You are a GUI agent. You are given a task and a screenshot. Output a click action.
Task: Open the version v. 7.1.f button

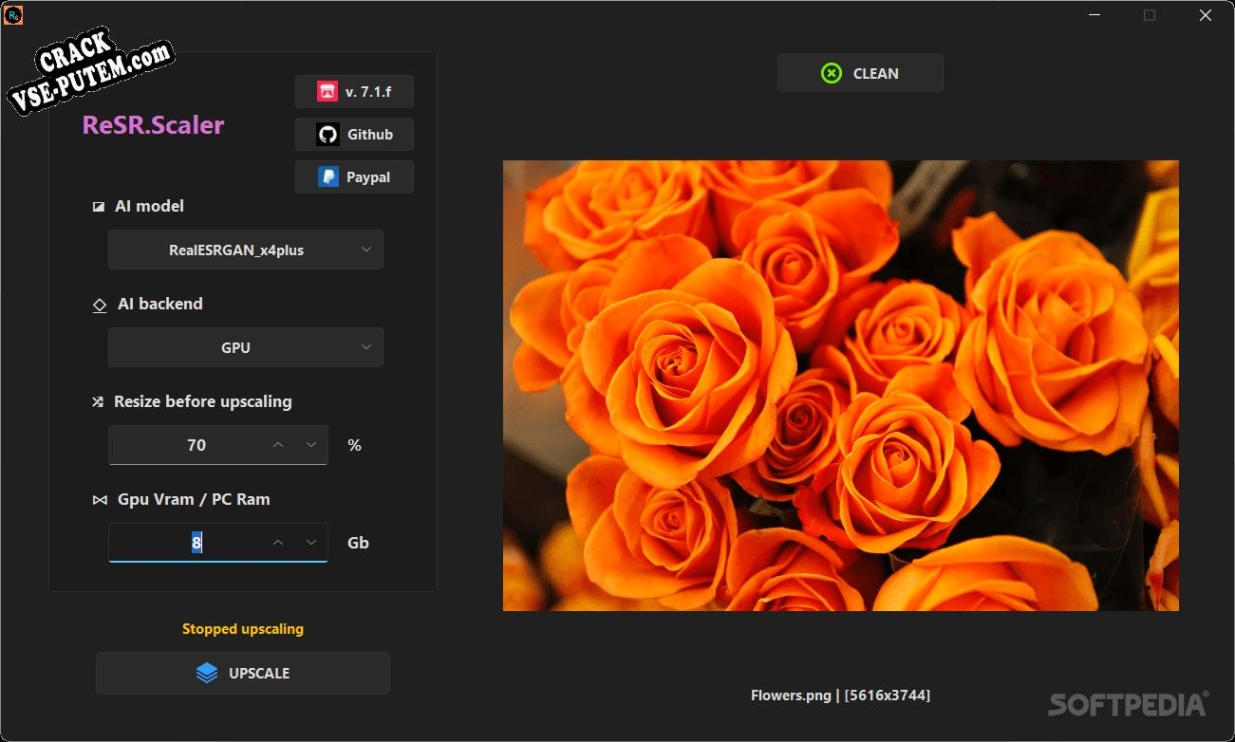coord(354,91)
